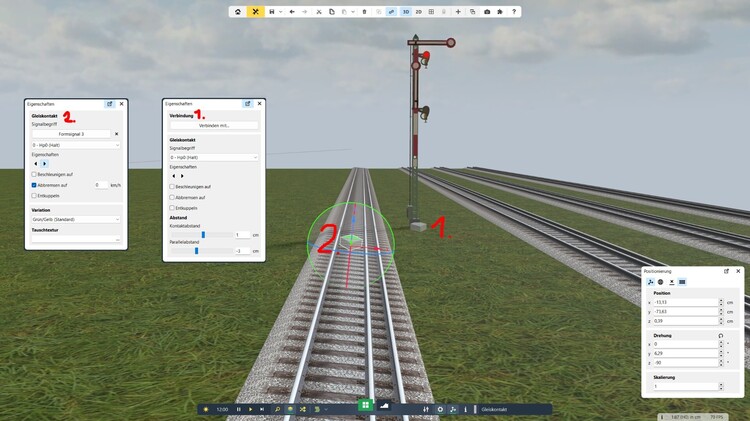The image size is (750, 421).
Task: Click the trash delete icon
Action: coord(364,12)
